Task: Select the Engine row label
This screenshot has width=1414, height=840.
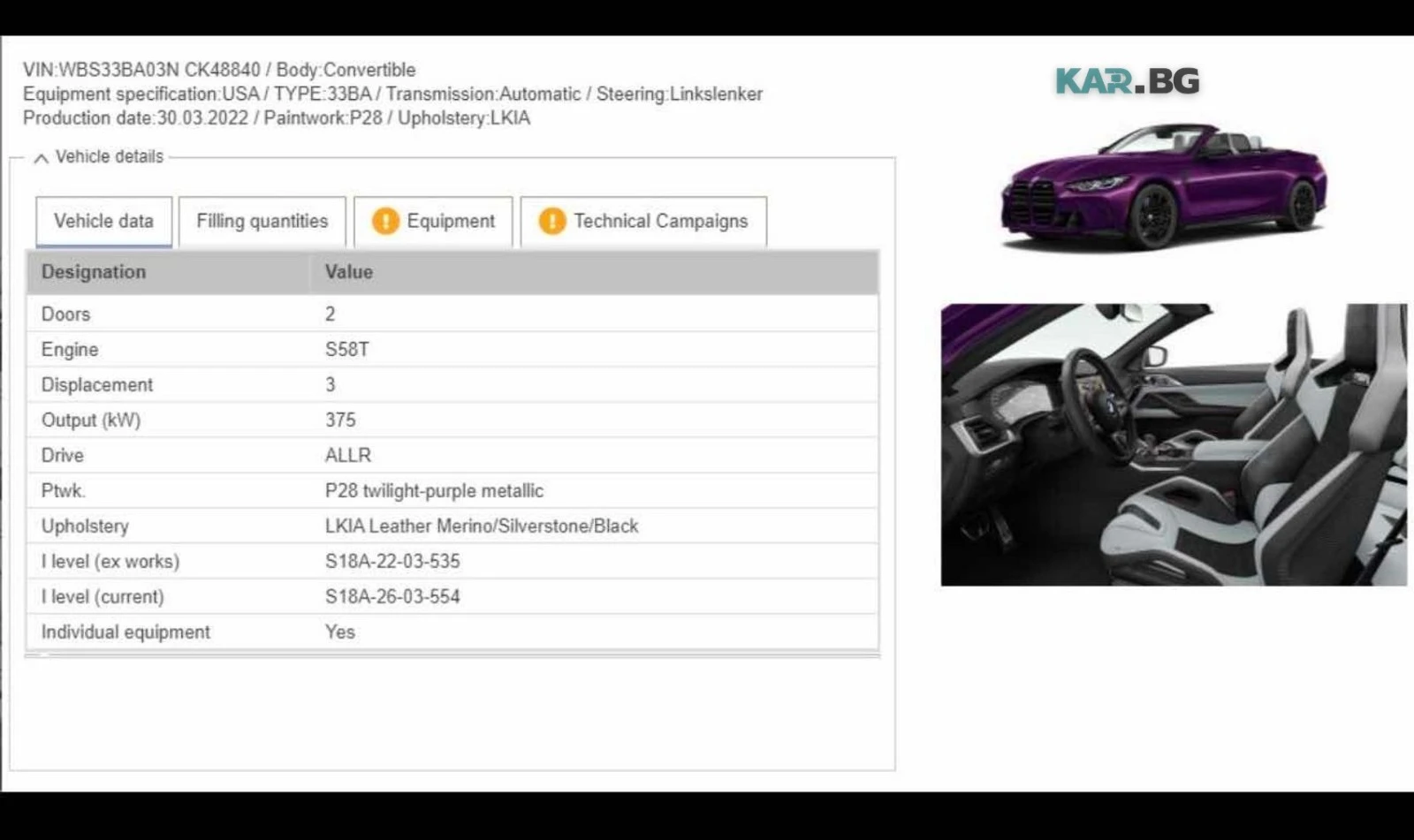Action: pos(70,350)
